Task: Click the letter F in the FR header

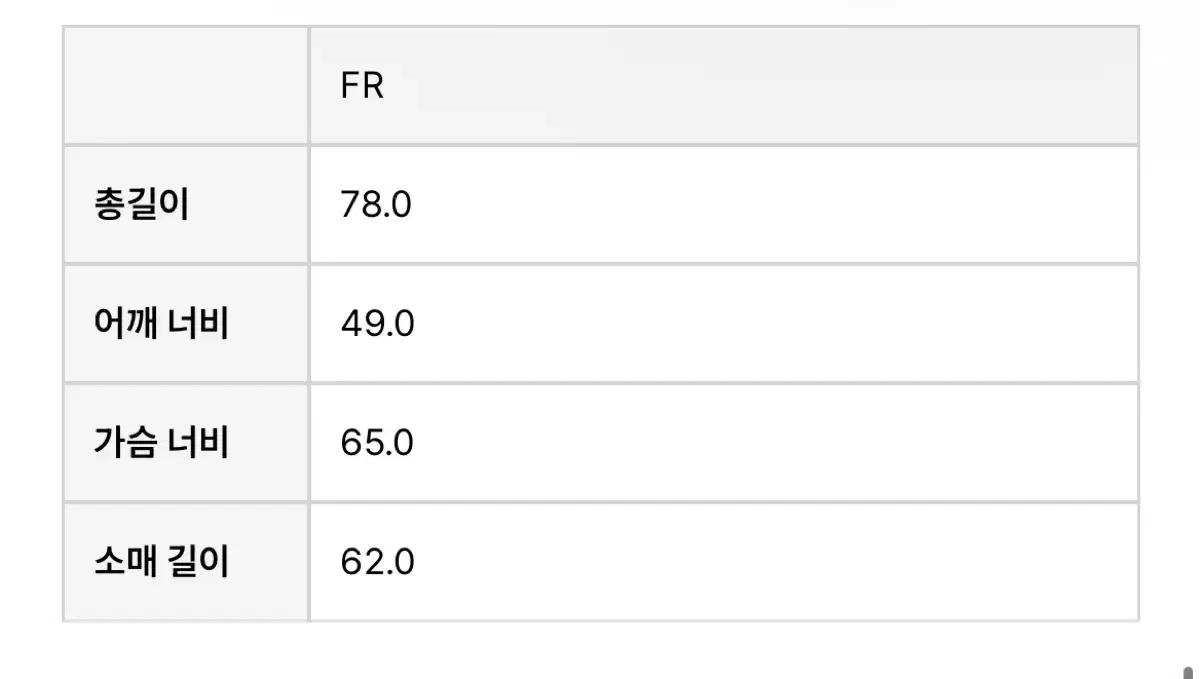Action: [350, 86]
